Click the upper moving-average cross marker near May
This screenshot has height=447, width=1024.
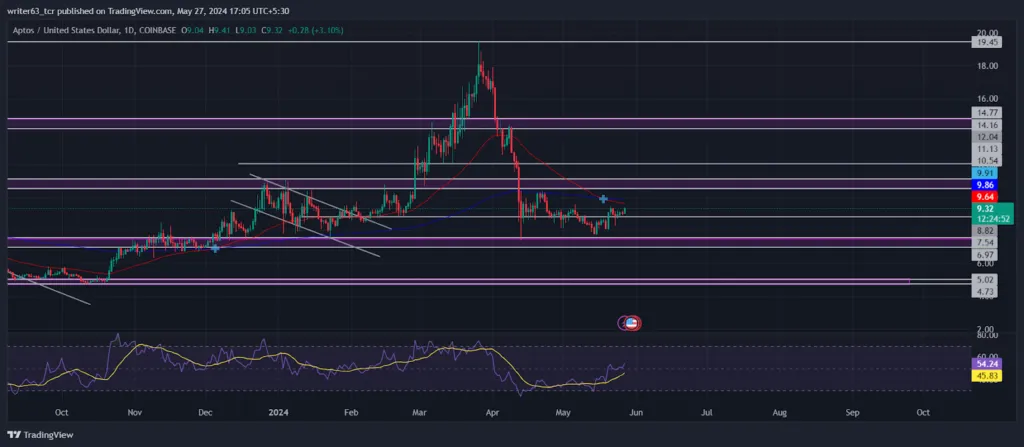pos(603,199)
